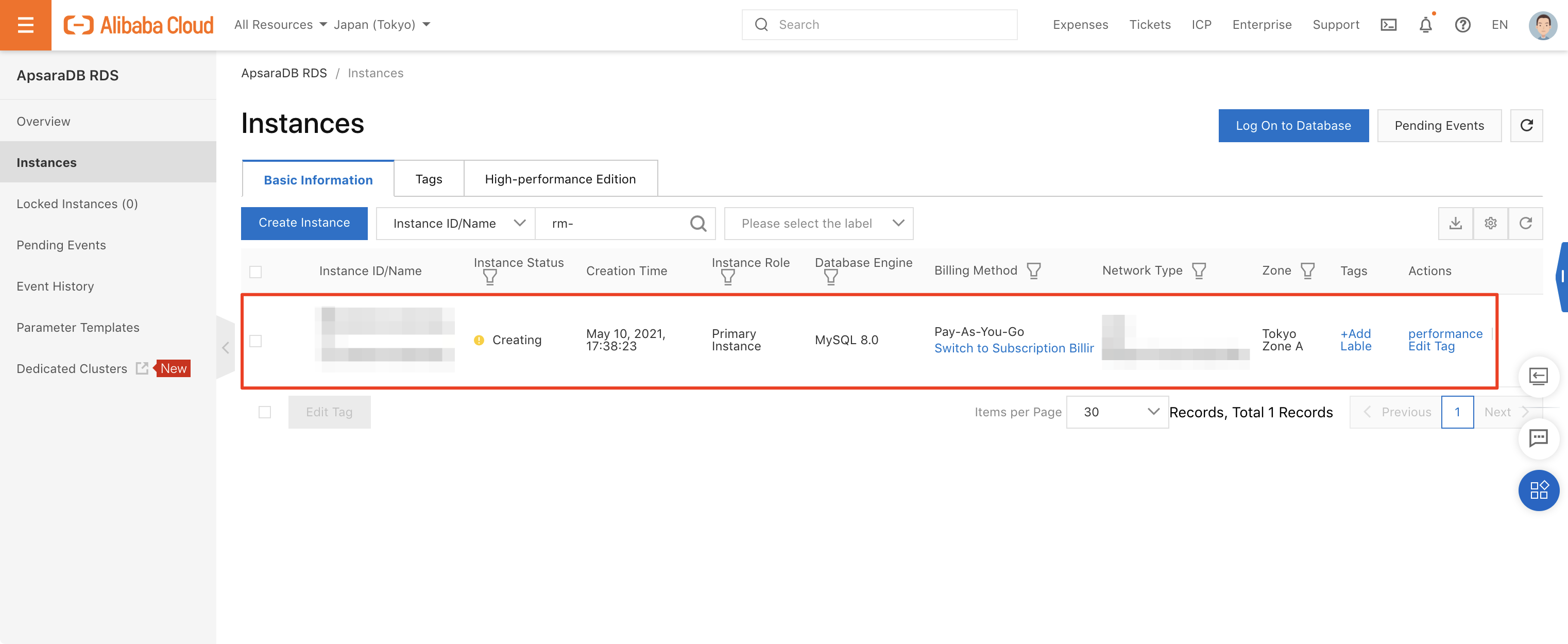The height and width of the screenshot is (644, 1568).
Task: Open Parameter Templates in the sidebar
Action: pyautogui.click(x=108, y=328)
